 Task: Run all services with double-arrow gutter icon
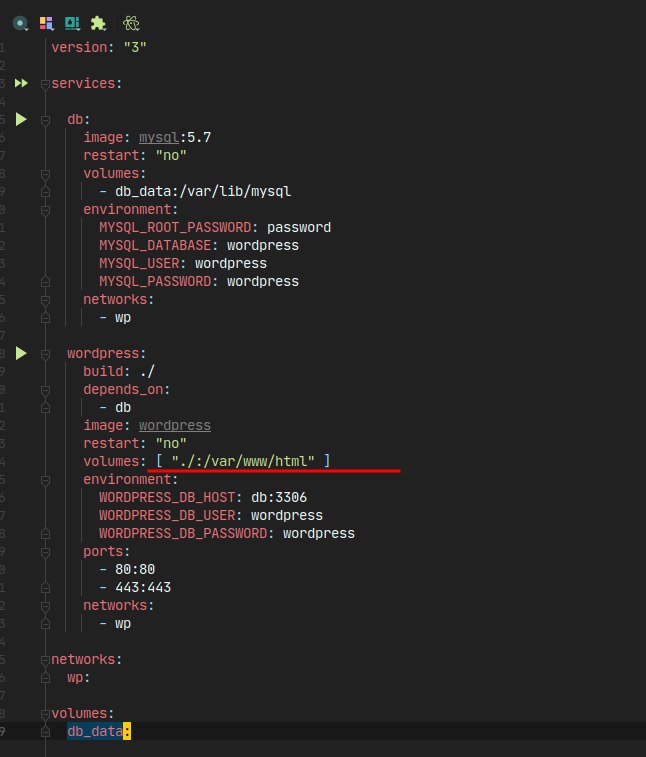[21, 83]
